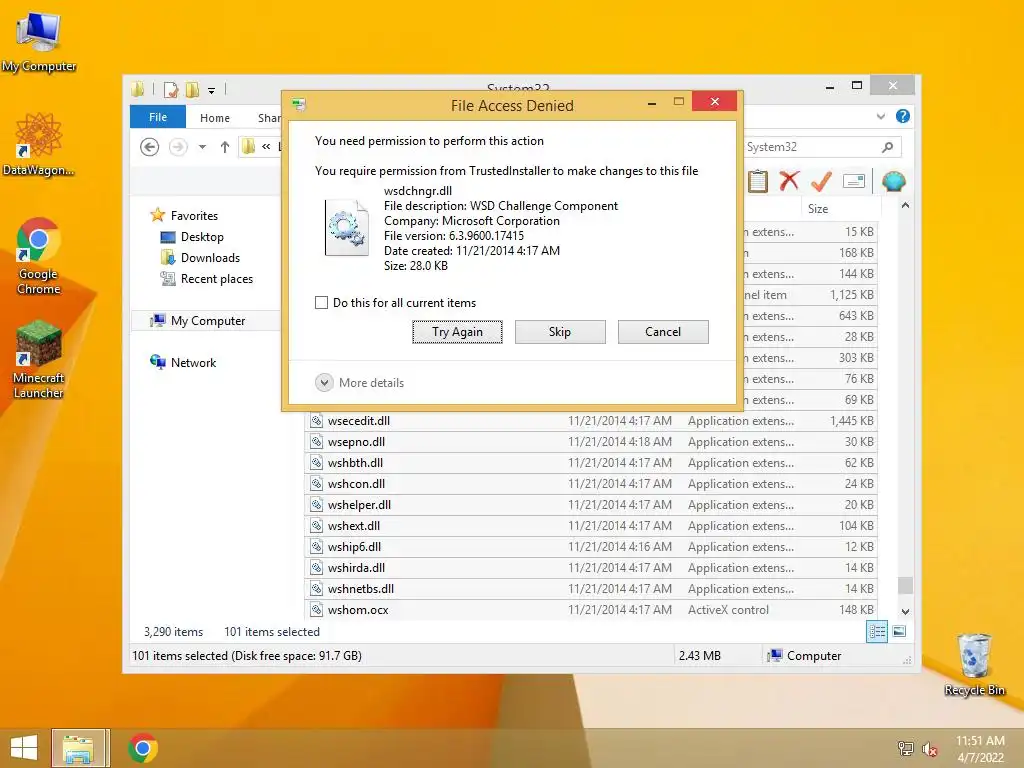Switch to Large icons view
Image resolution: width=1024 pixels, height=768 pixels.
tap(899, 631)
